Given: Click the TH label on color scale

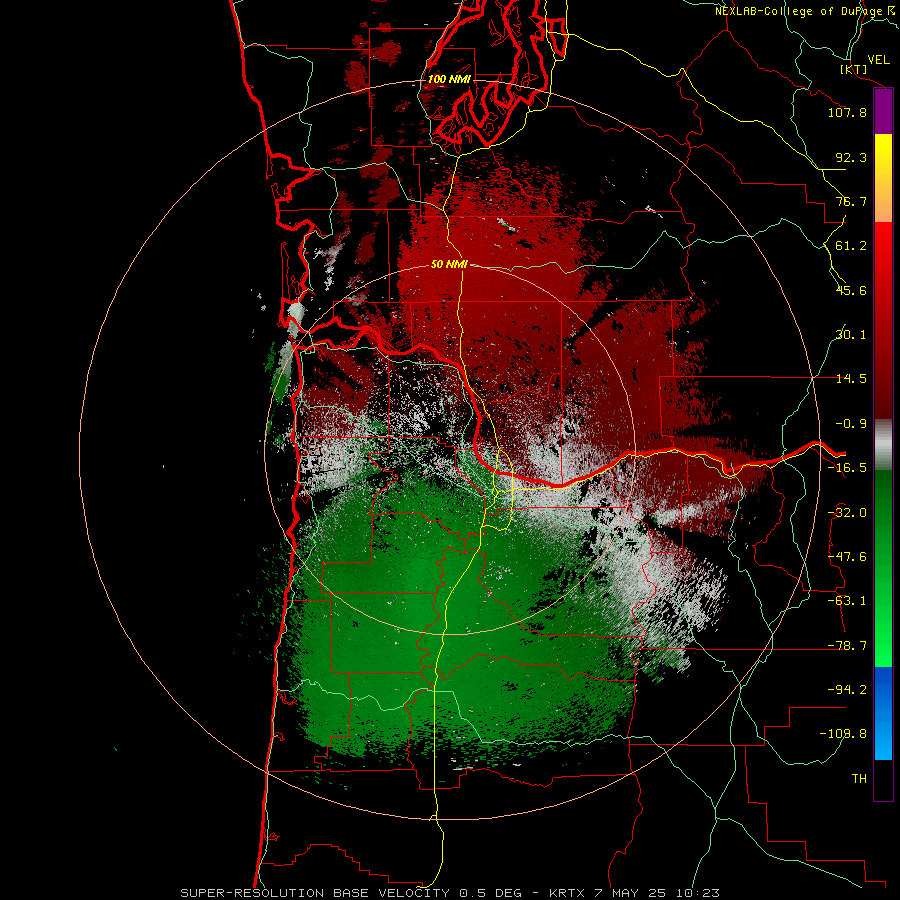Looking at the screenshot, I should (859, 779).
